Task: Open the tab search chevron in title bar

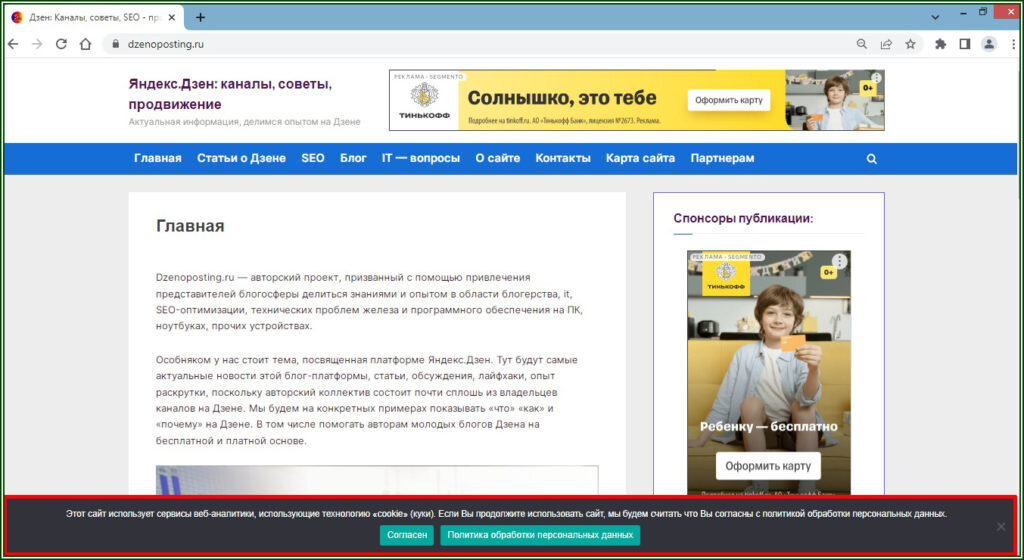Action: click(x=935, y=18)
